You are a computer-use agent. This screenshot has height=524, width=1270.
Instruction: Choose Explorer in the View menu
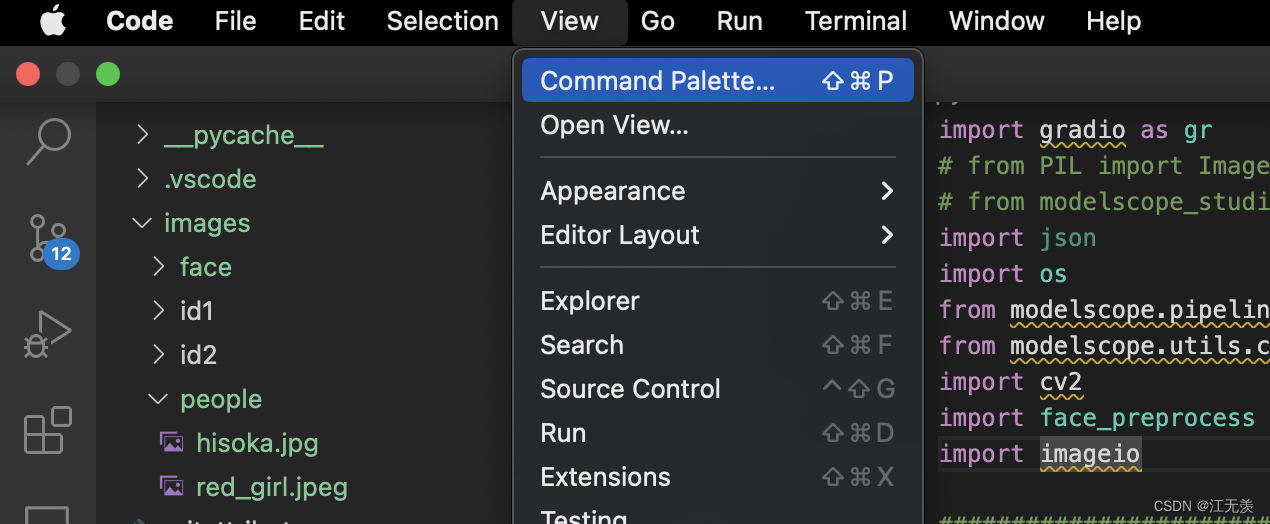pos(590,301)
